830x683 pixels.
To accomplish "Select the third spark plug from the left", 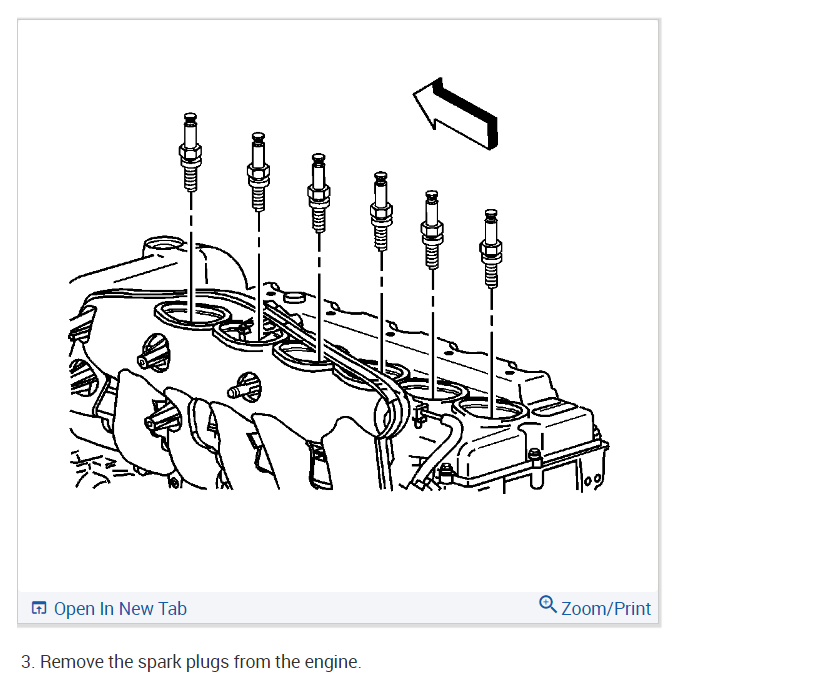I will point(318,193).
